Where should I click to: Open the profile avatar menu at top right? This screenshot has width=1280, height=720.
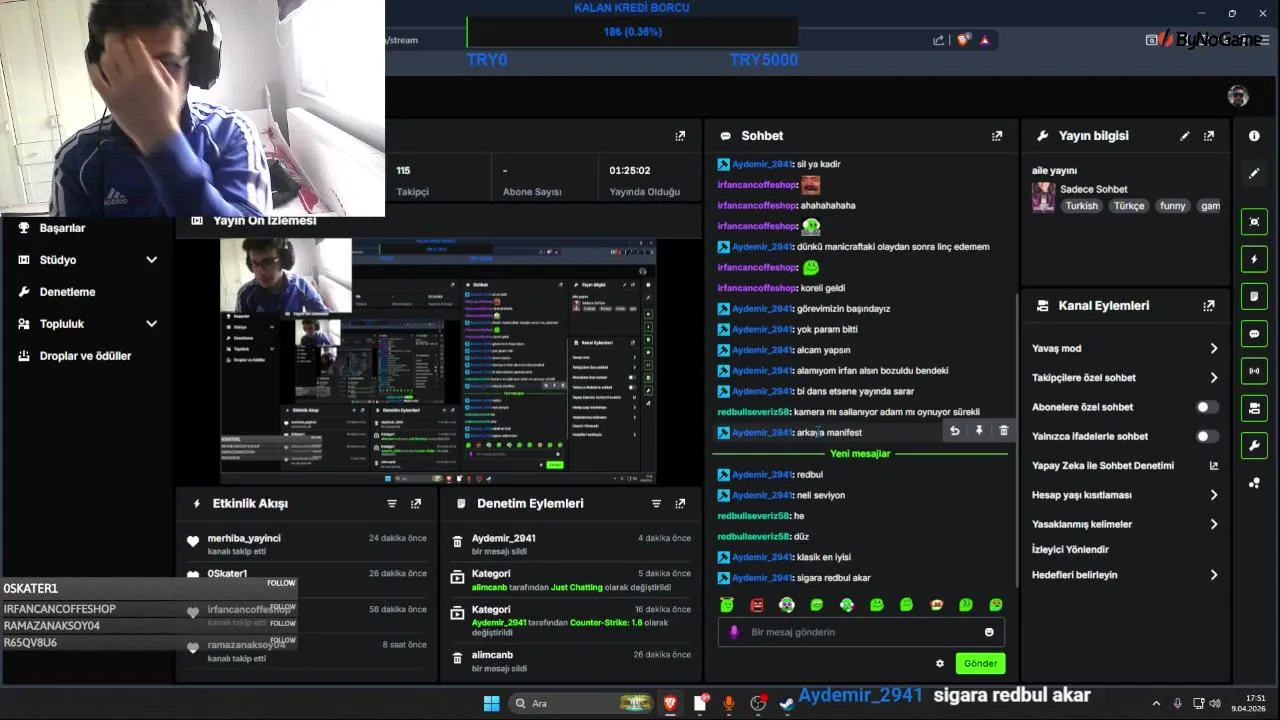pyautogui.click(x=1238, y=96)
